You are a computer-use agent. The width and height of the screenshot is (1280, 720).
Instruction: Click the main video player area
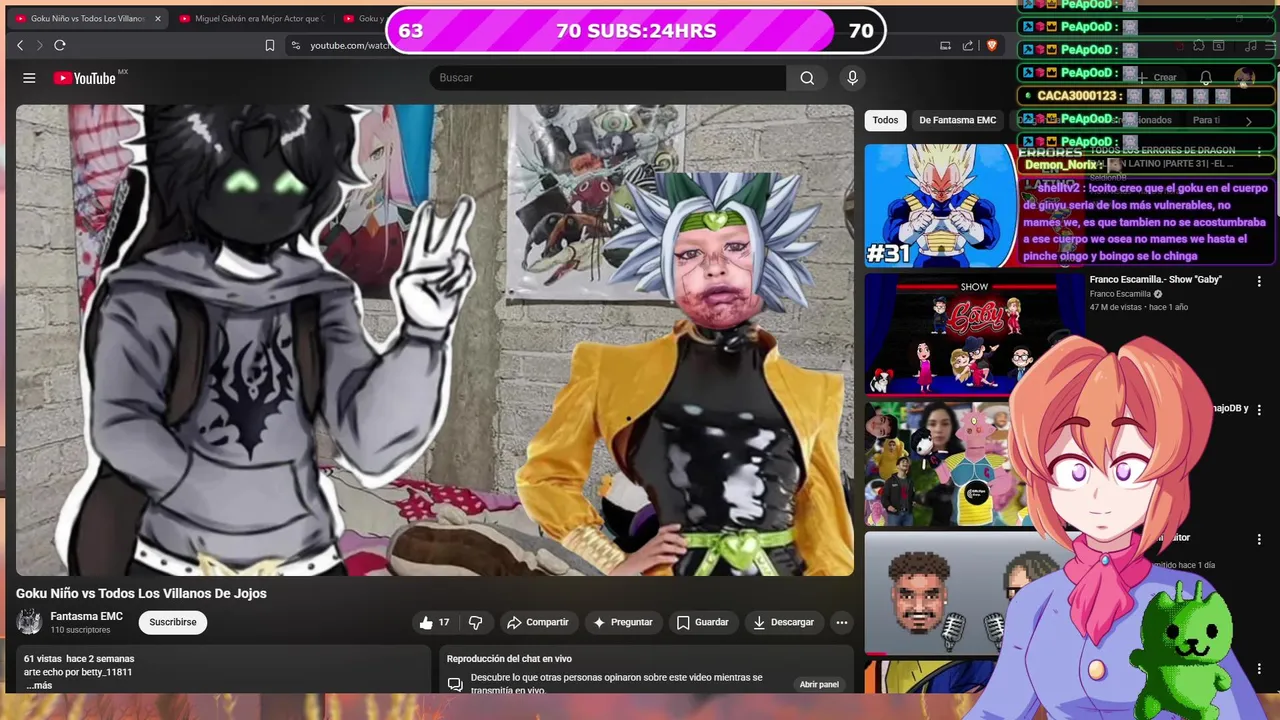click(x=435, y=340)
